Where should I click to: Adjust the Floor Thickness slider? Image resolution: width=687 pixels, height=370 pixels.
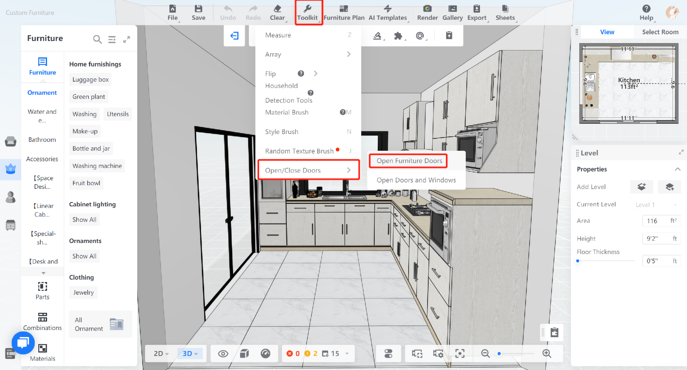[x=578, y=261]
